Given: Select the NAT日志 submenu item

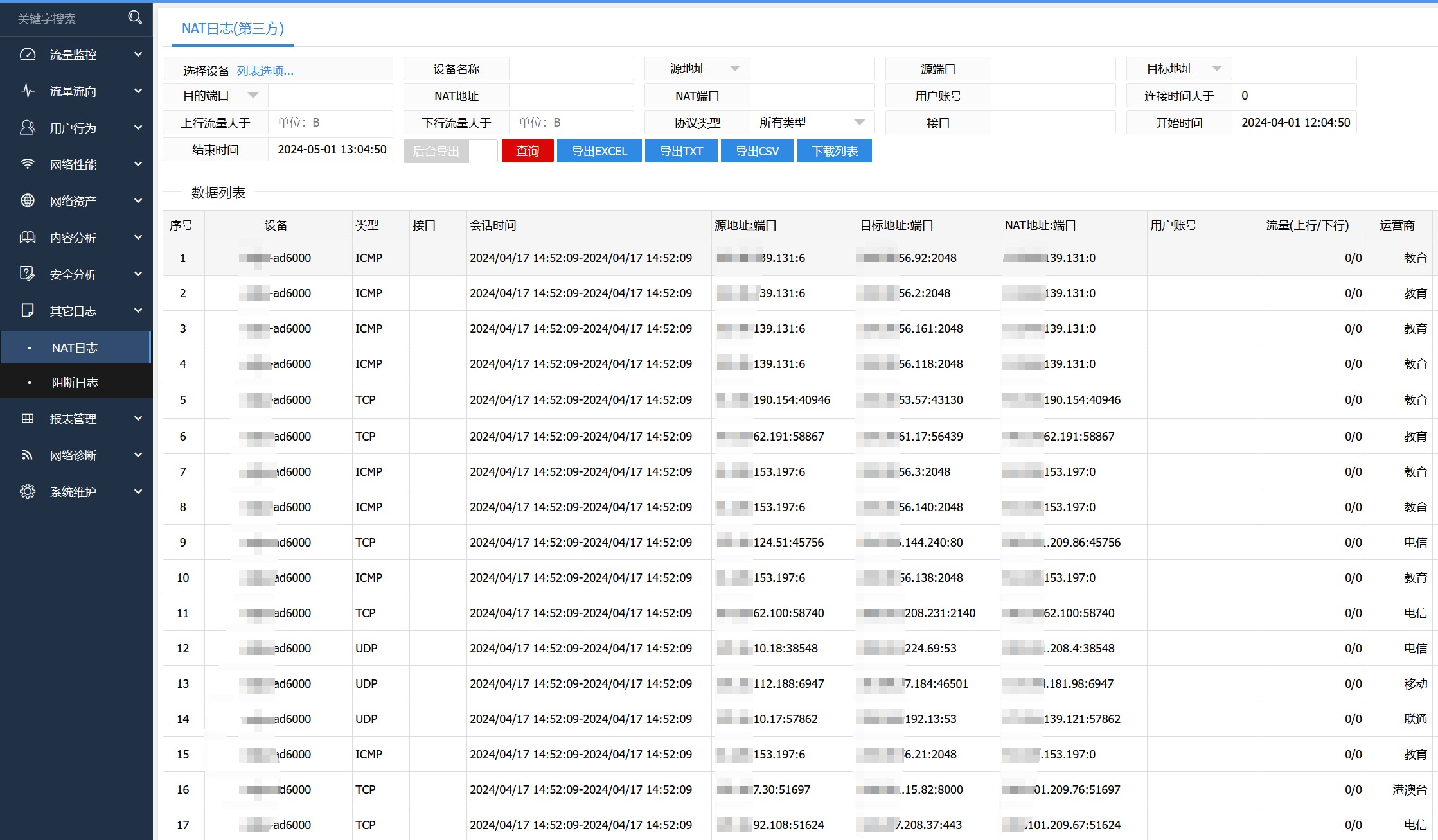Looking at the screenshot, I should point(75,347).
